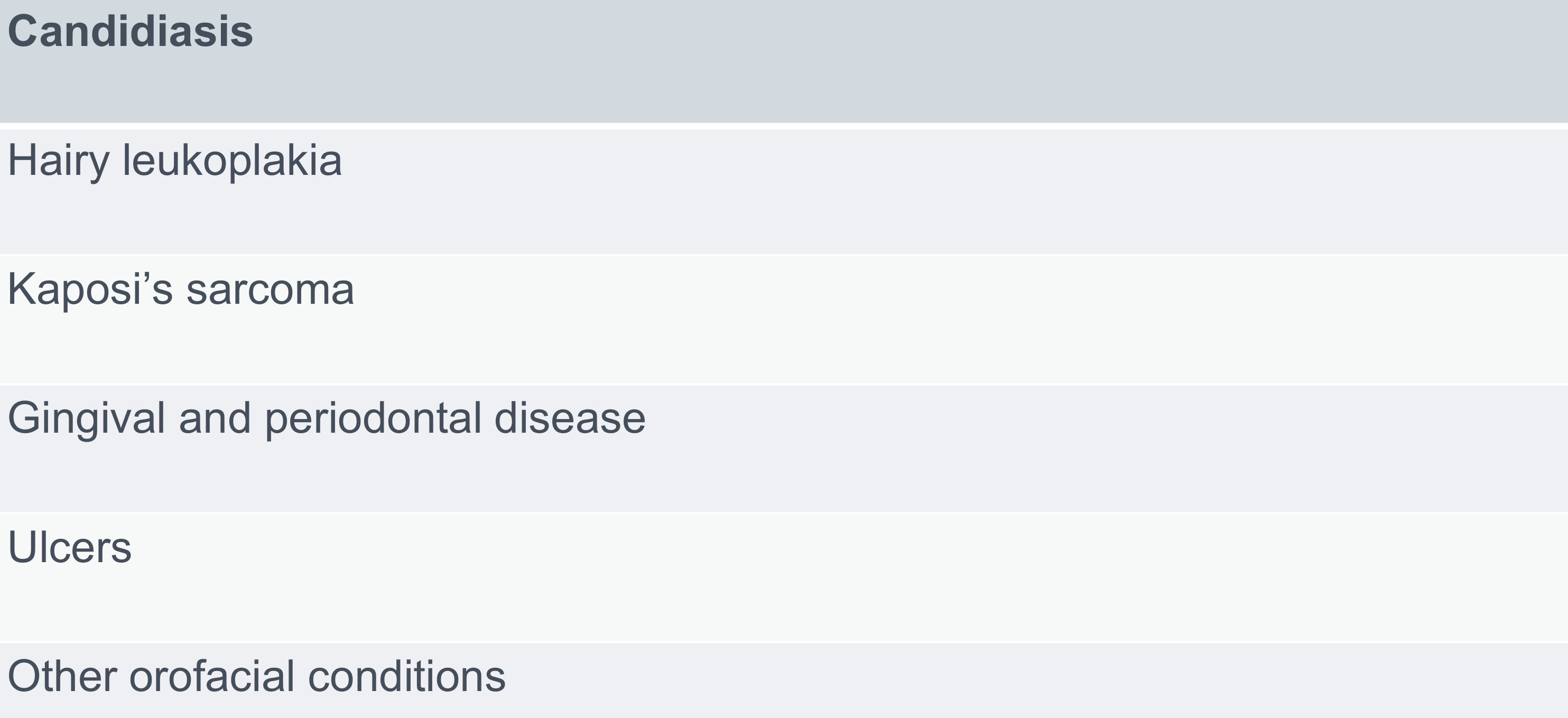1568x718 pixels.
Task: Click the word 'Gingival'
Action: tap(87, 419)
